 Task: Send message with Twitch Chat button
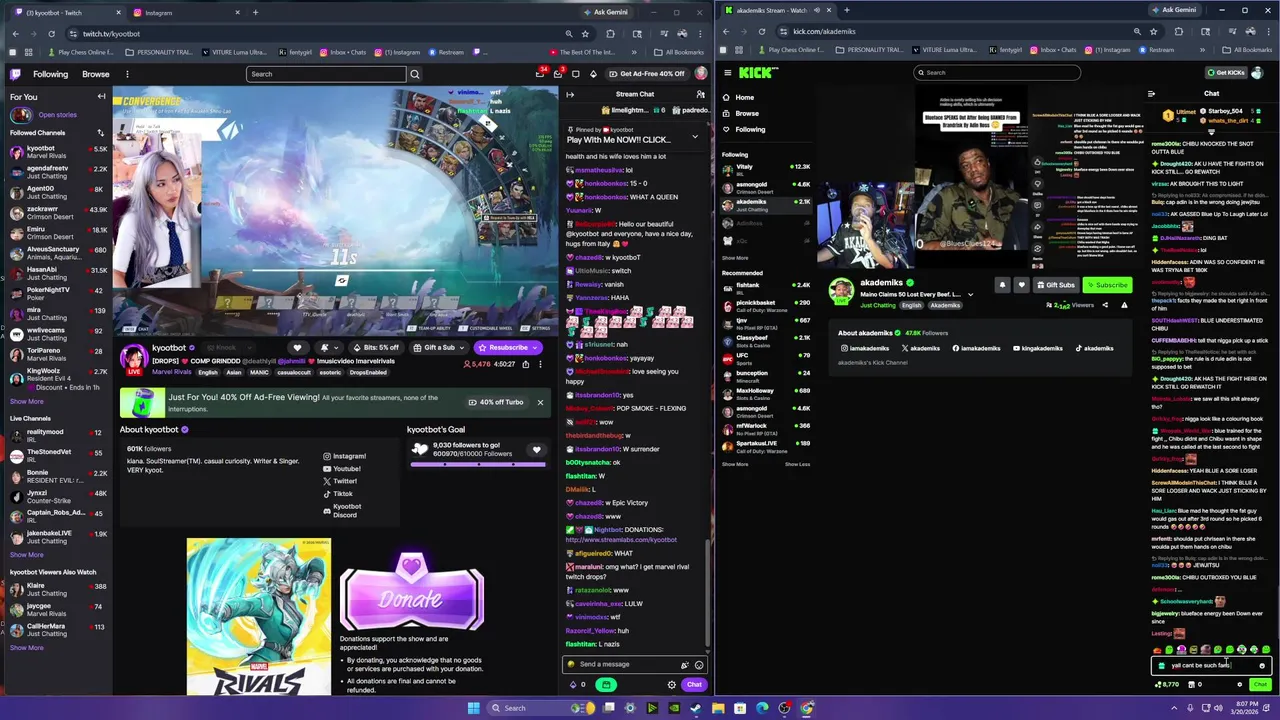(694, 685)
